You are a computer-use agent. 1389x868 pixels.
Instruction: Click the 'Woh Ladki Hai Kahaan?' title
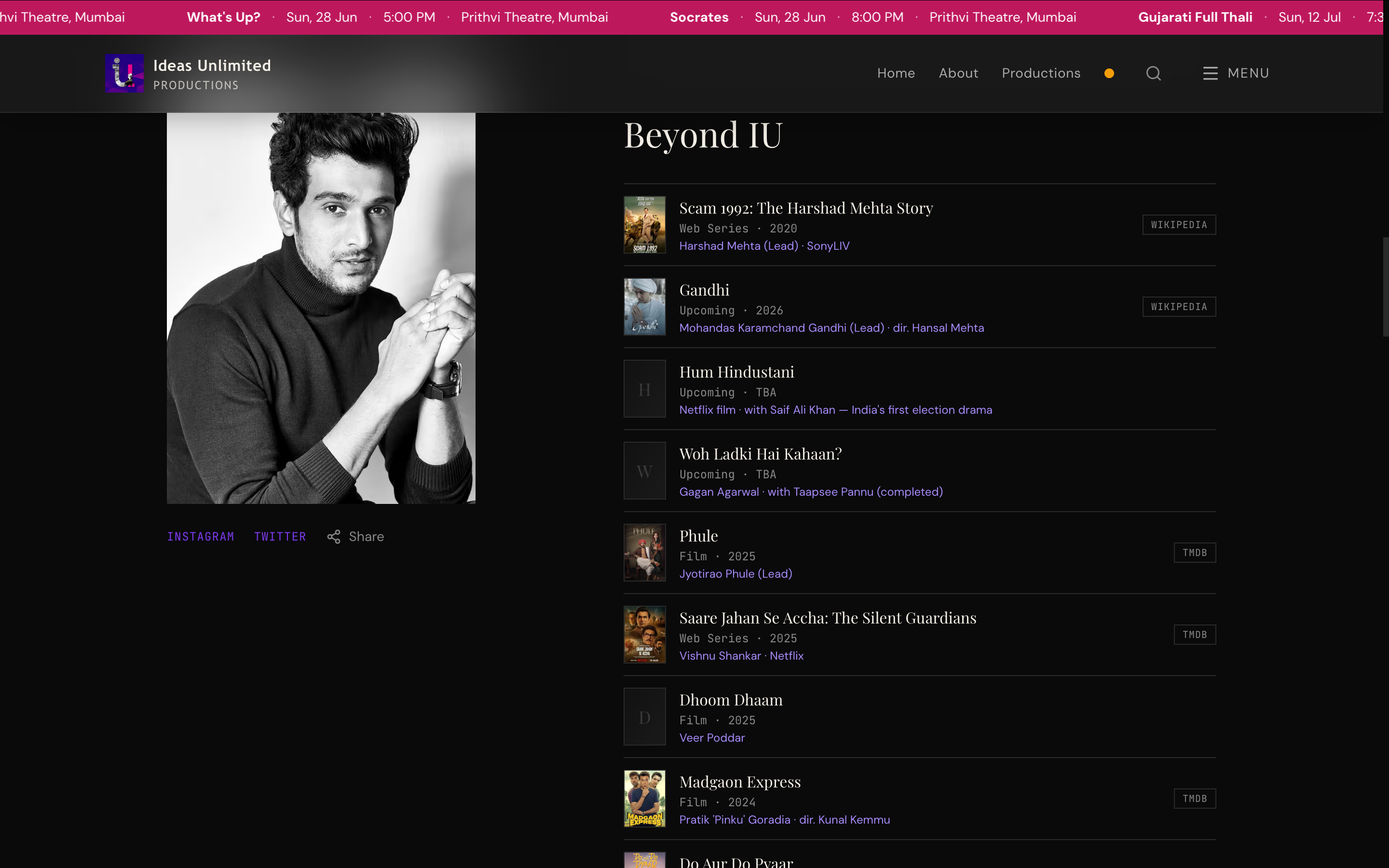click(x=761, y=454)
